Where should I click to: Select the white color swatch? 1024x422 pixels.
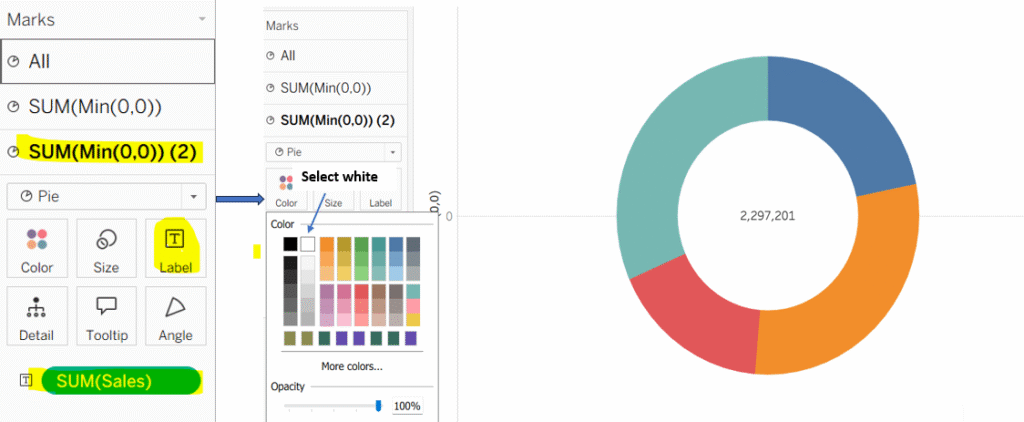click(308, 244)
